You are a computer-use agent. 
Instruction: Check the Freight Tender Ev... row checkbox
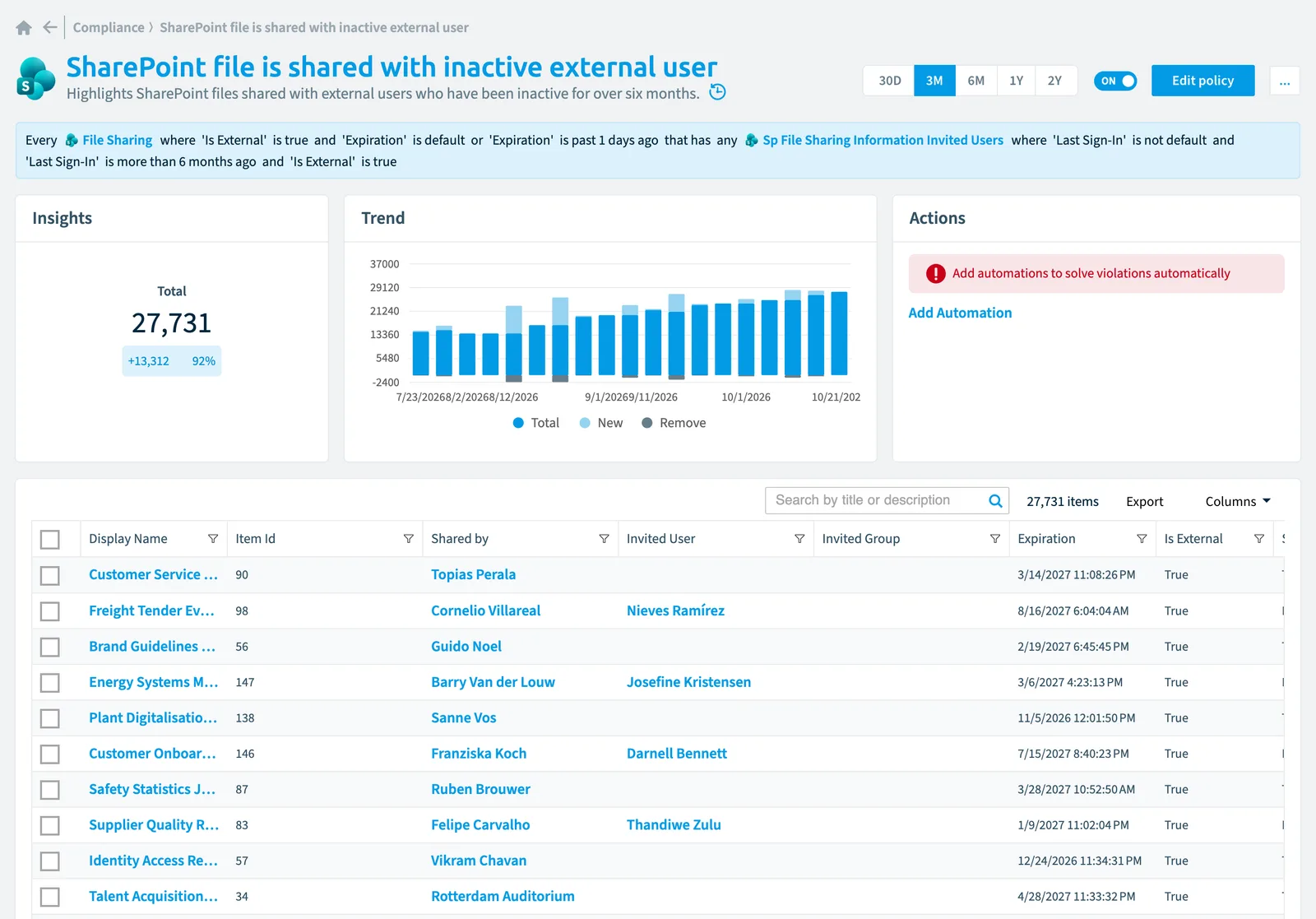[50, 611]
